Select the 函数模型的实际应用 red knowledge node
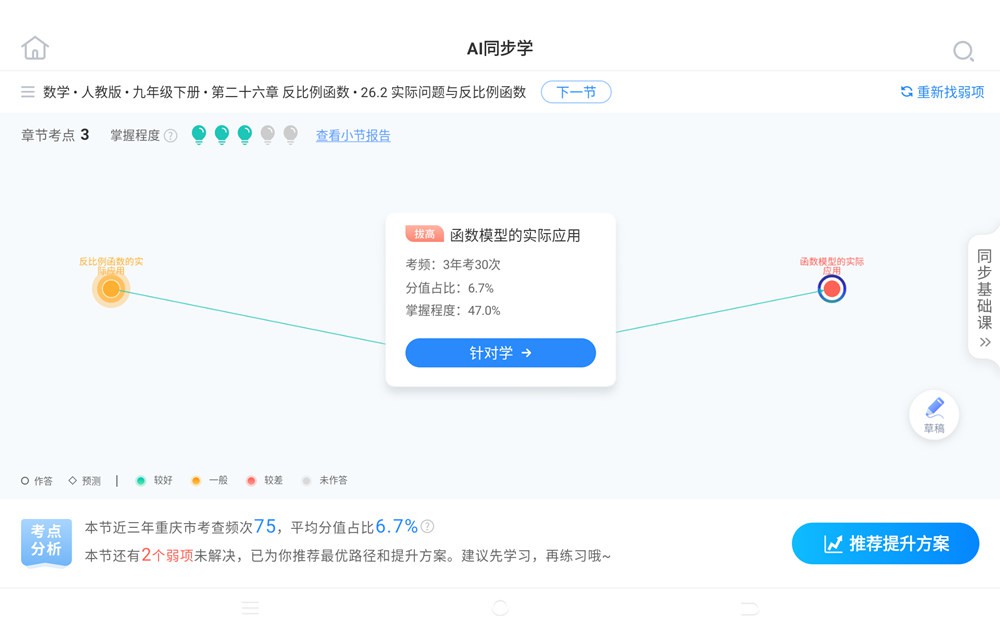The height and width of the screenshot is (625, 1000). (831, 288)
